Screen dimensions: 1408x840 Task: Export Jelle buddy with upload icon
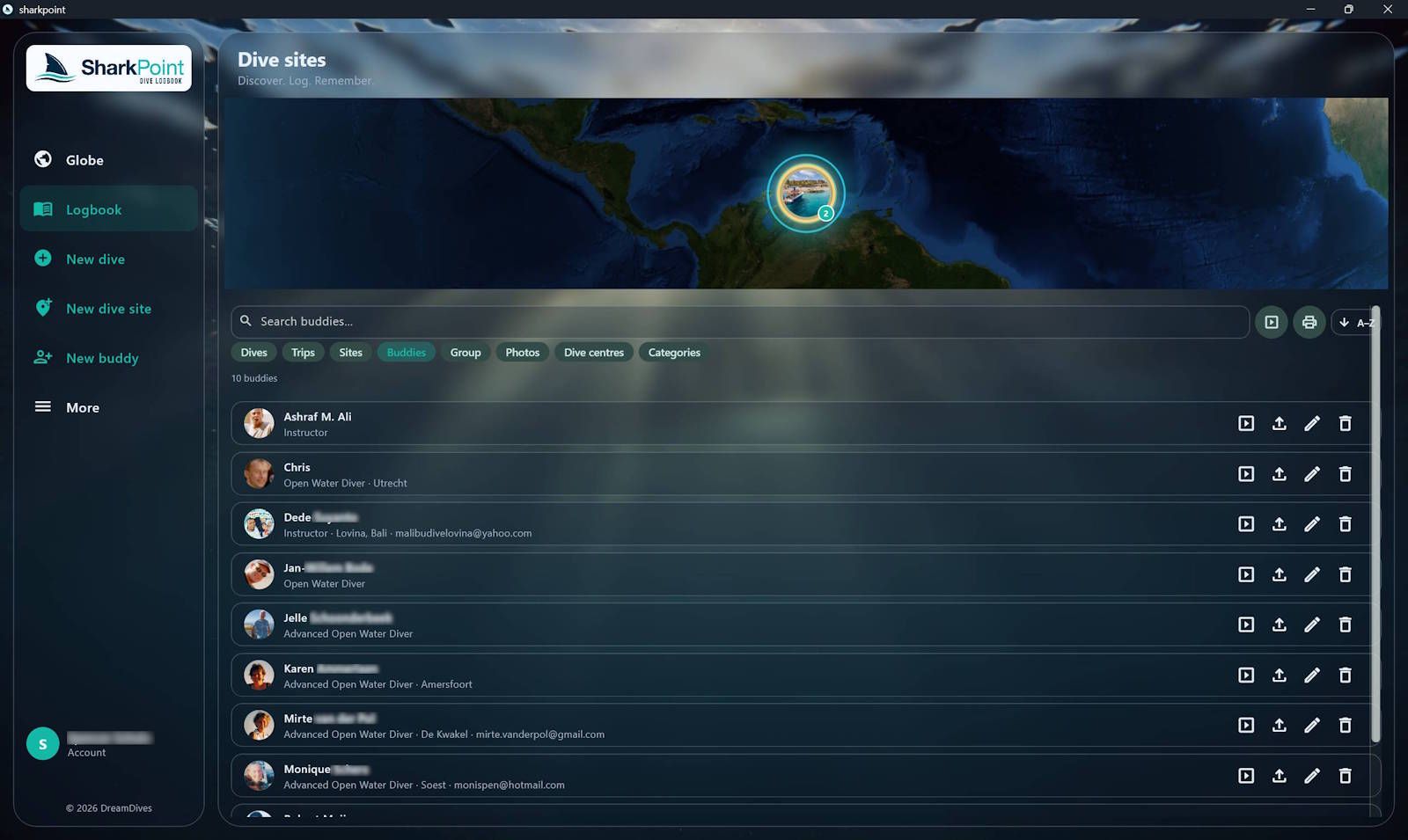[1279, 625]
